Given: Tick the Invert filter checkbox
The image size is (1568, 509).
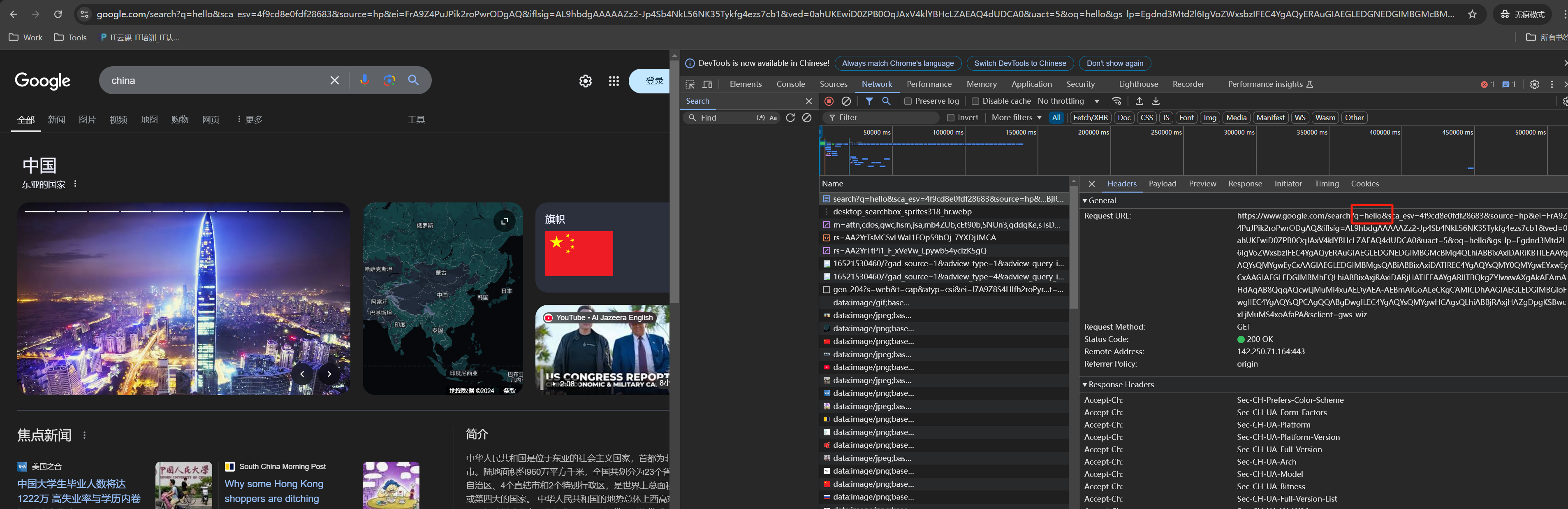Looking at the screenshot, I should [x=950, y=118].
